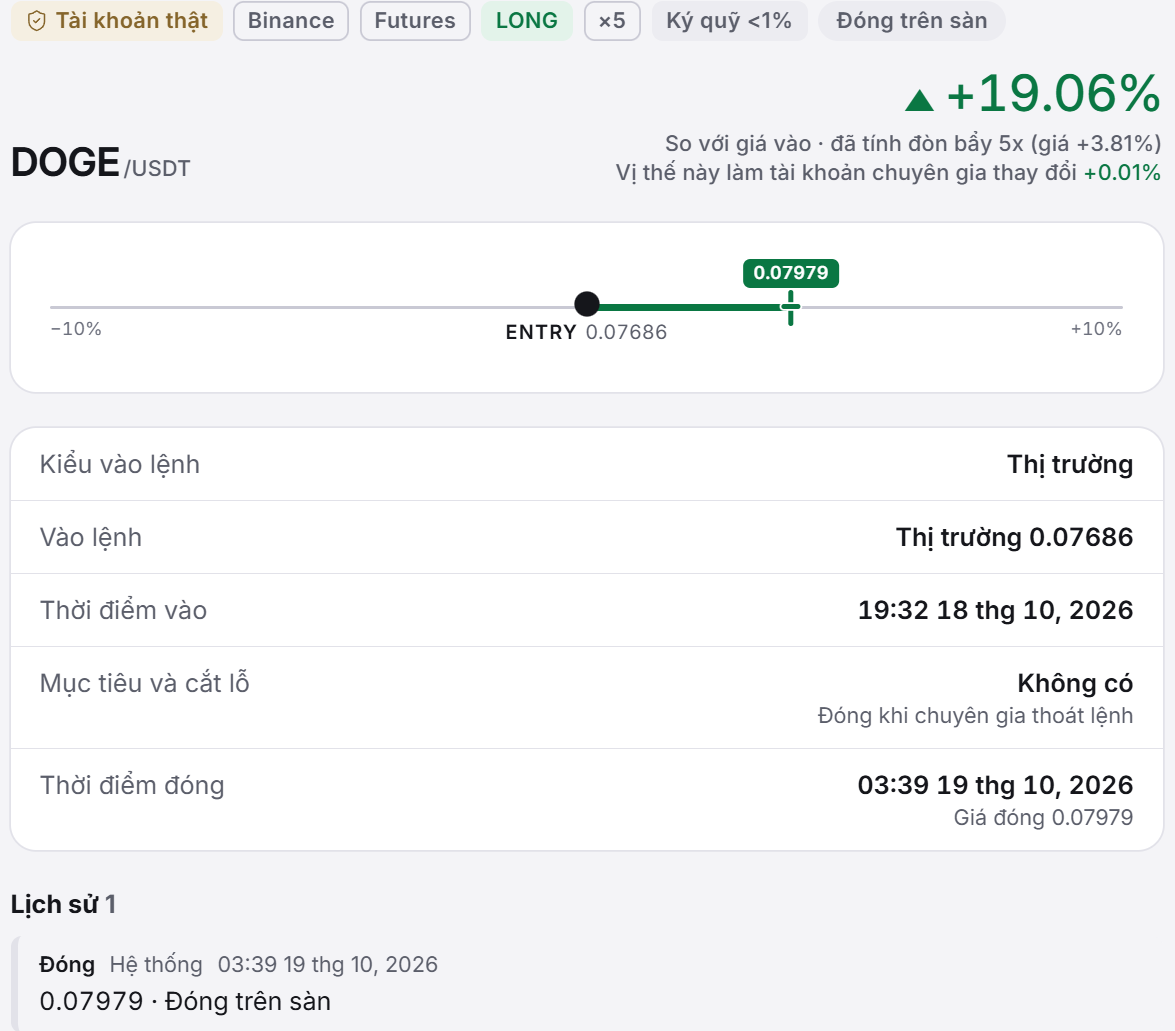Click the bold Đóng label in the history entry
This screenshot has width=1175, height=1031.
[x=67, y=964]
